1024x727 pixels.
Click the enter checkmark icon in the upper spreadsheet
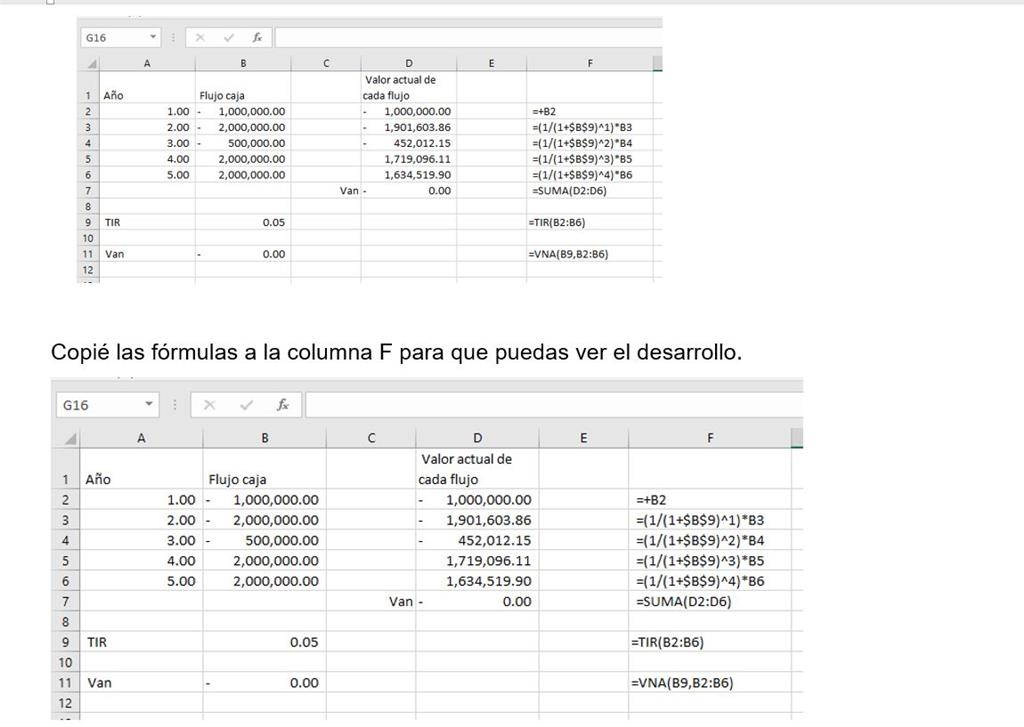(229, 38)
